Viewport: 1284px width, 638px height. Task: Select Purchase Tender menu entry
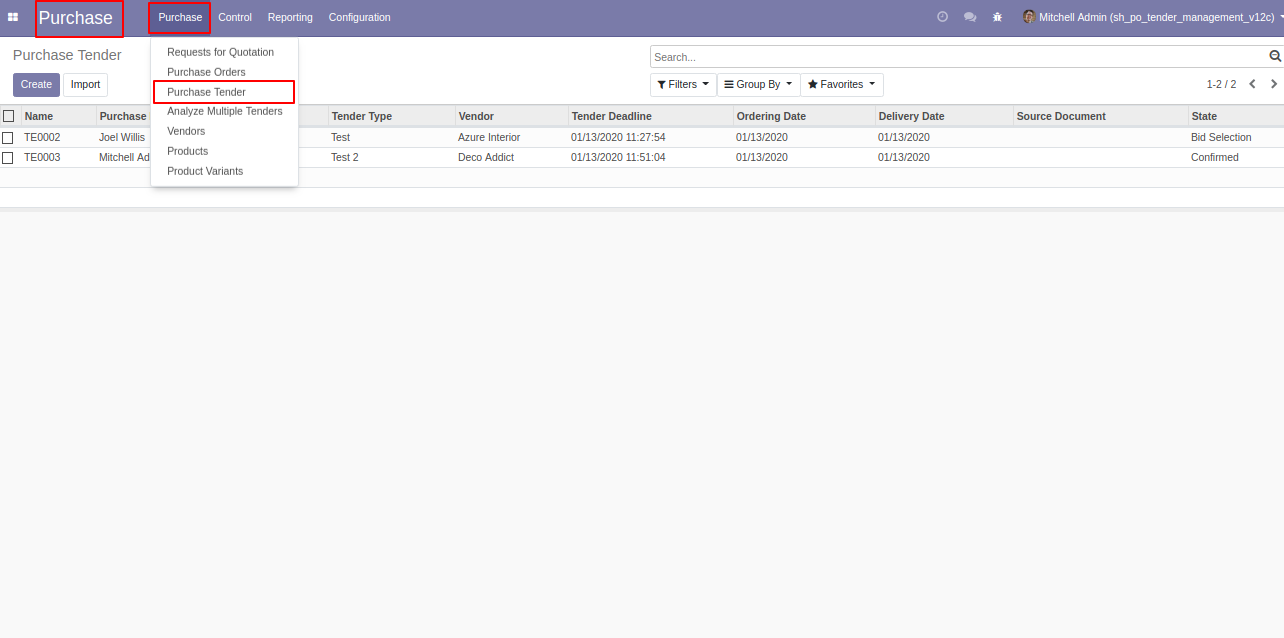pos(224,92)
